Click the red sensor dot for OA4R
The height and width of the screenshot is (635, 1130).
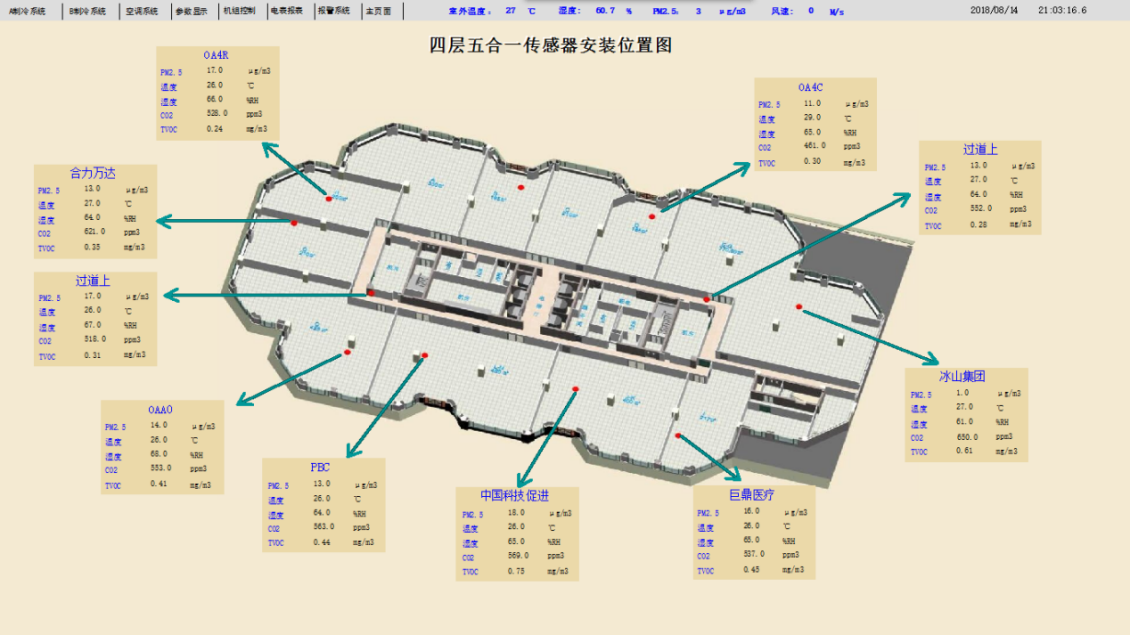(x=328, y=198)
